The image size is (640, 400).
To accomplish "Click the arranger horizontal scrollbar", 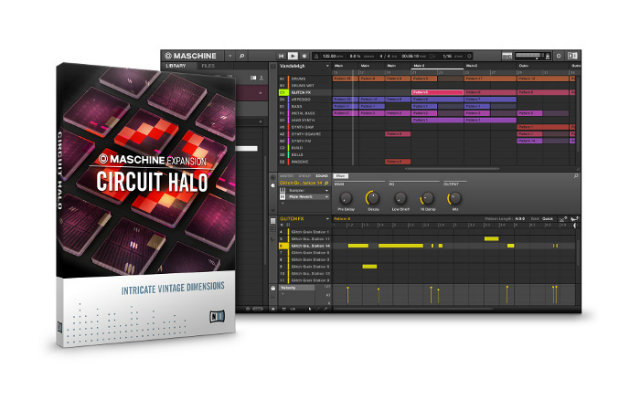I will [x=452, y=168].
